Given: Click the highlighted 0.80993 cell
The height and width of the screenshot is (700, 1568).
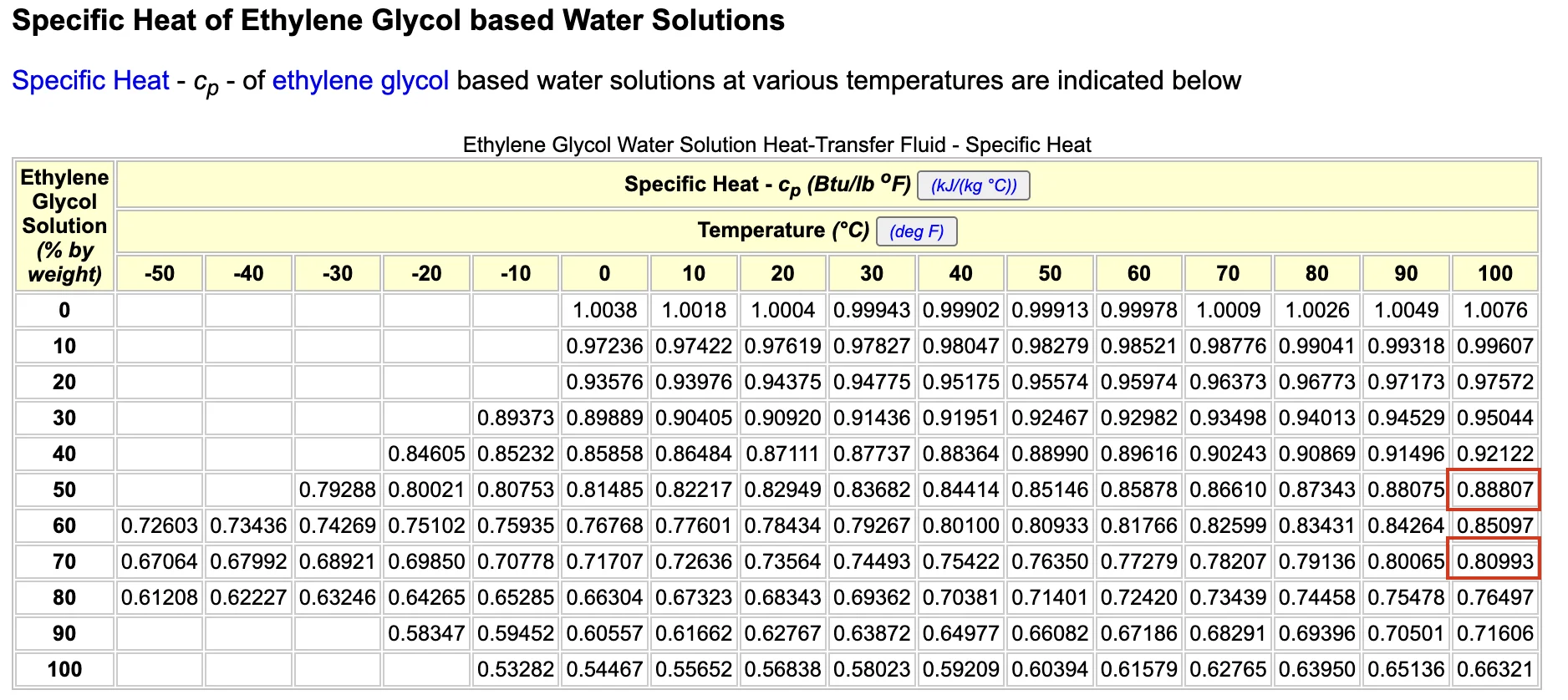Looking at the screenshot, I should (x=1494, y=562).
